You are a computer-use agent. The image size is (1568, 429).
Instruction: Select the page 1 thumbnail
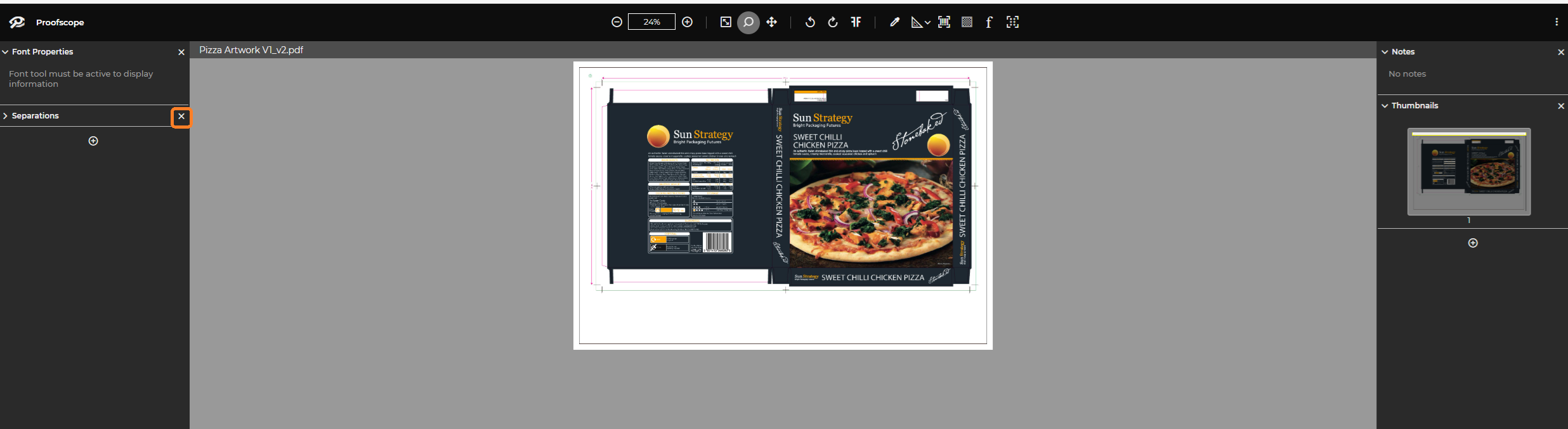(x=1468, y=172)
